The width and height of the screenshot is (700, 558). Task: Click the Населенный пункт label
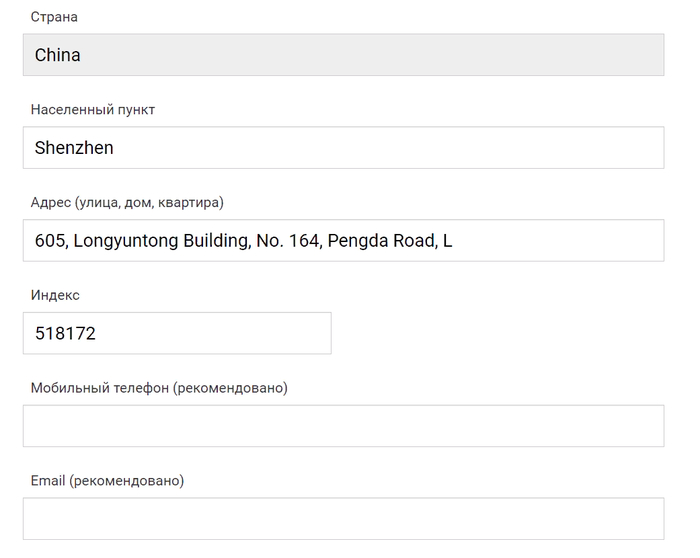click(93, 110)
